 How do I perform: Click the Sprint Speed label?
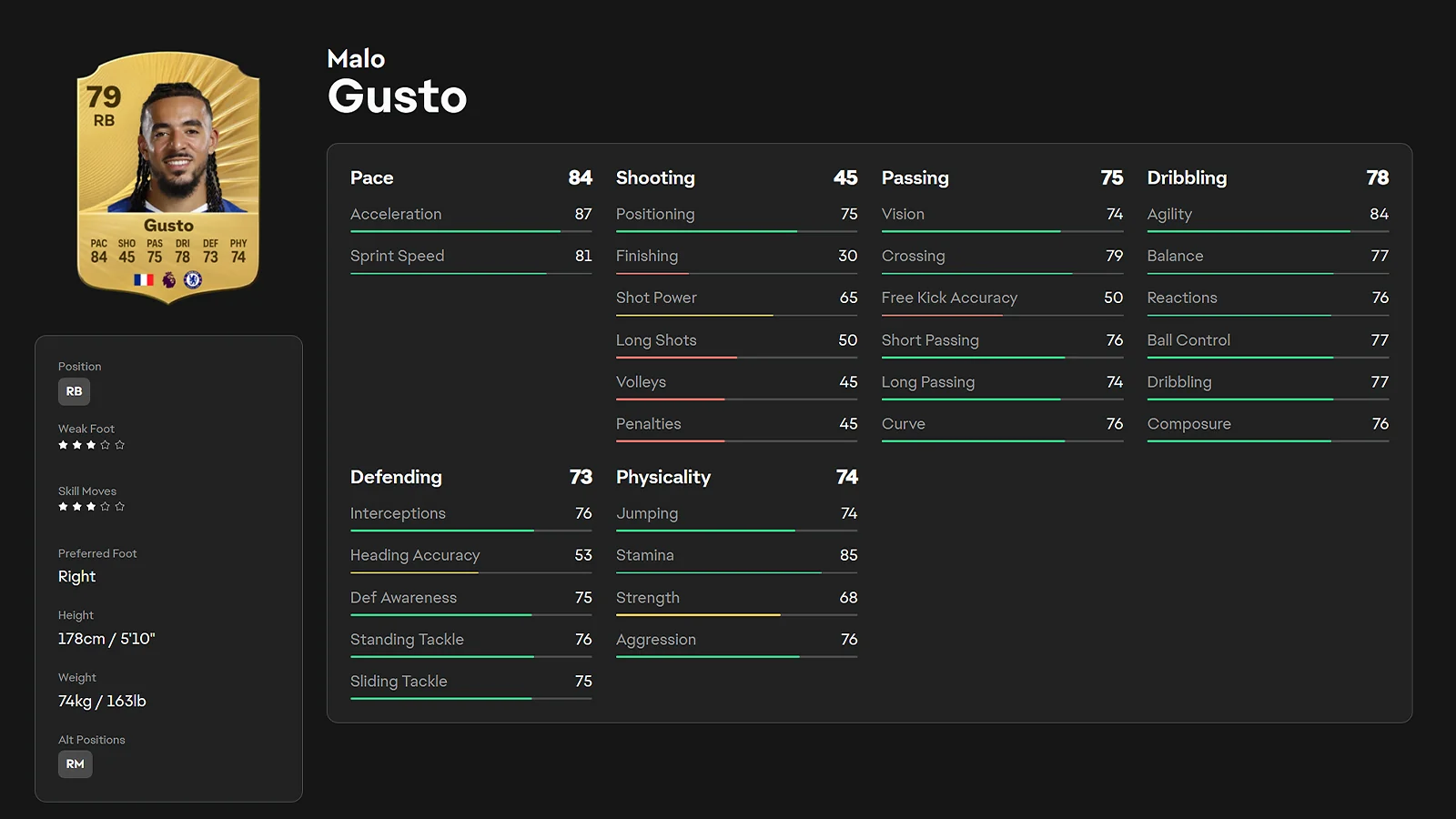[398, 256]
